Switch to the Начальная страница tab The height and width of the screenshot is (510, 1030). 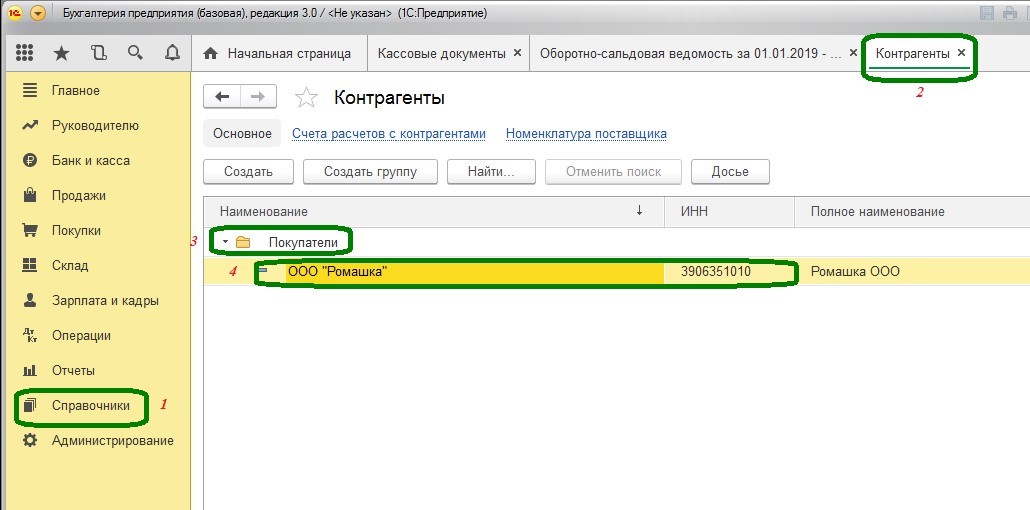[277, 54]
